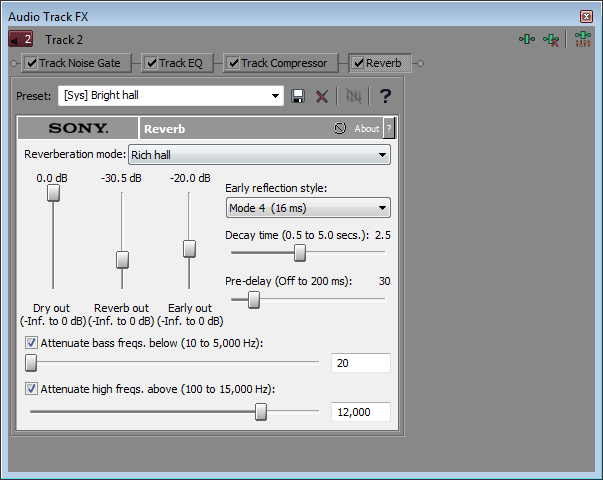Click the Decay time slider thumb
603x480 pixels.
click(300, 253)
